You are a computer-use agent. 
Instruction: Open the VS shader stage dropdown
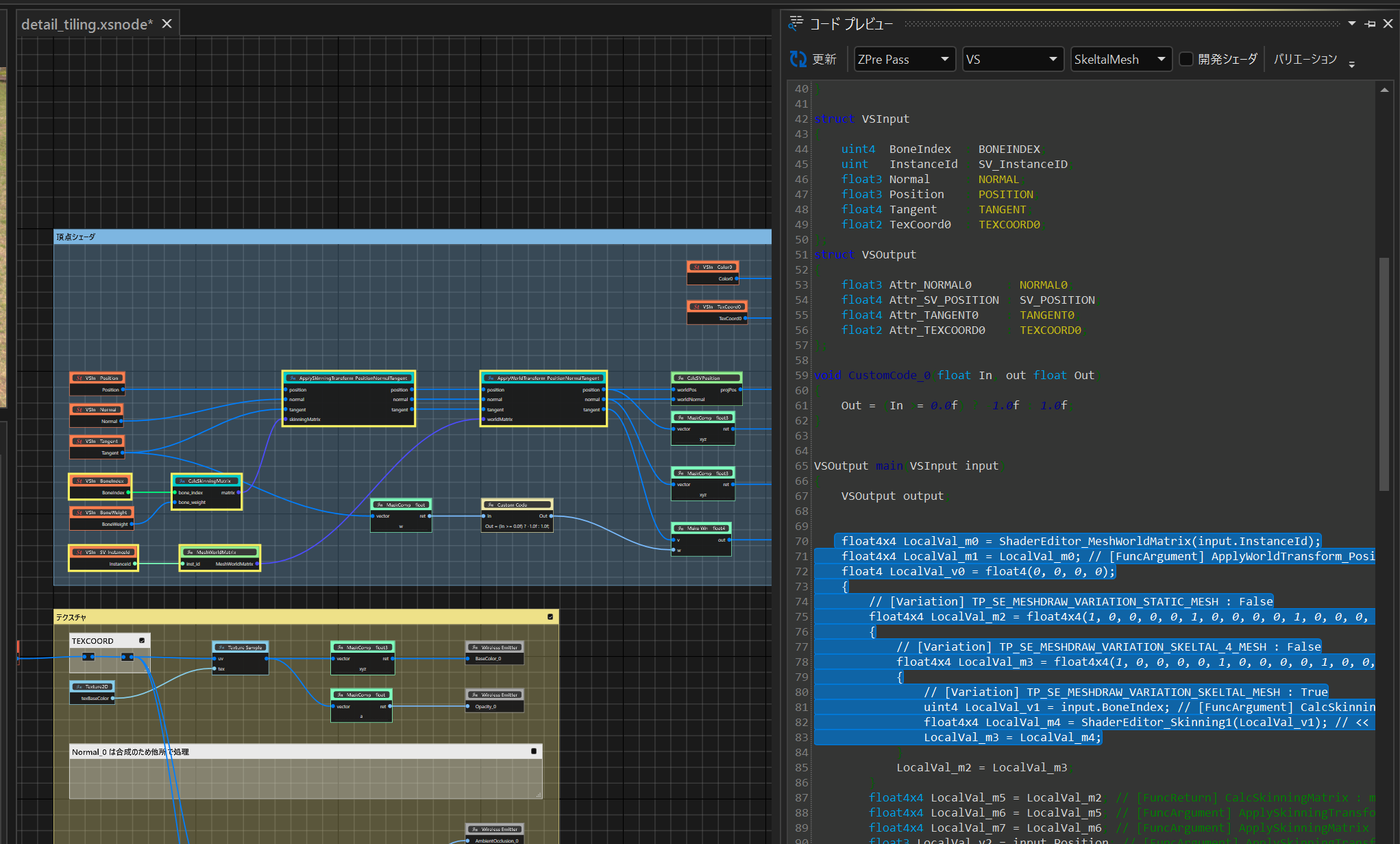pyautogui.click(x=1012, y=60)
